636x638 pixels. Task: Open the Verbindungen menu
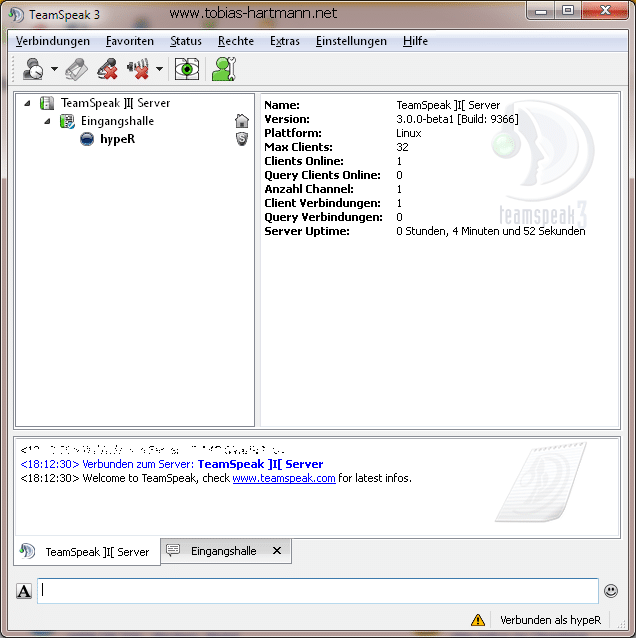(52, 41)
